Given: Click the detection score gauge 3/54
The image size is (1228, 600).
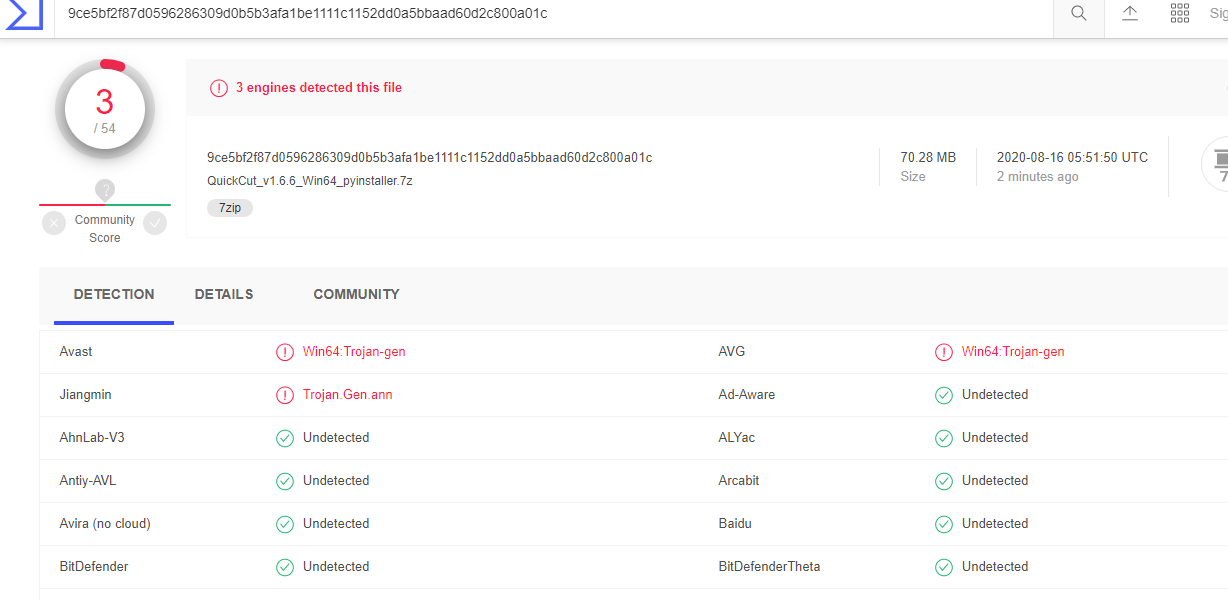Looking at the screenshot, I should pyautogui.click(x=105, y=111).
